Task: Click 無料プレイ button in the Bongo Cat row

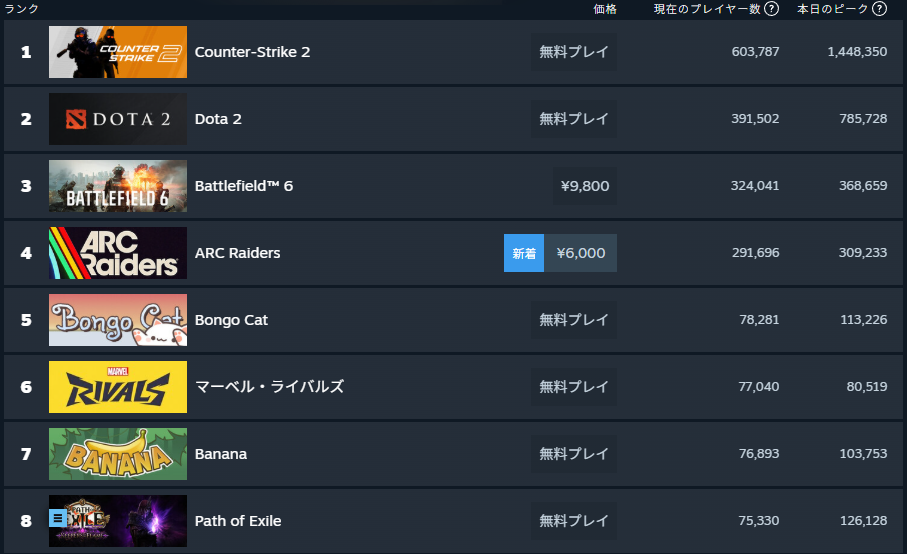Action: tap(573, 320)
